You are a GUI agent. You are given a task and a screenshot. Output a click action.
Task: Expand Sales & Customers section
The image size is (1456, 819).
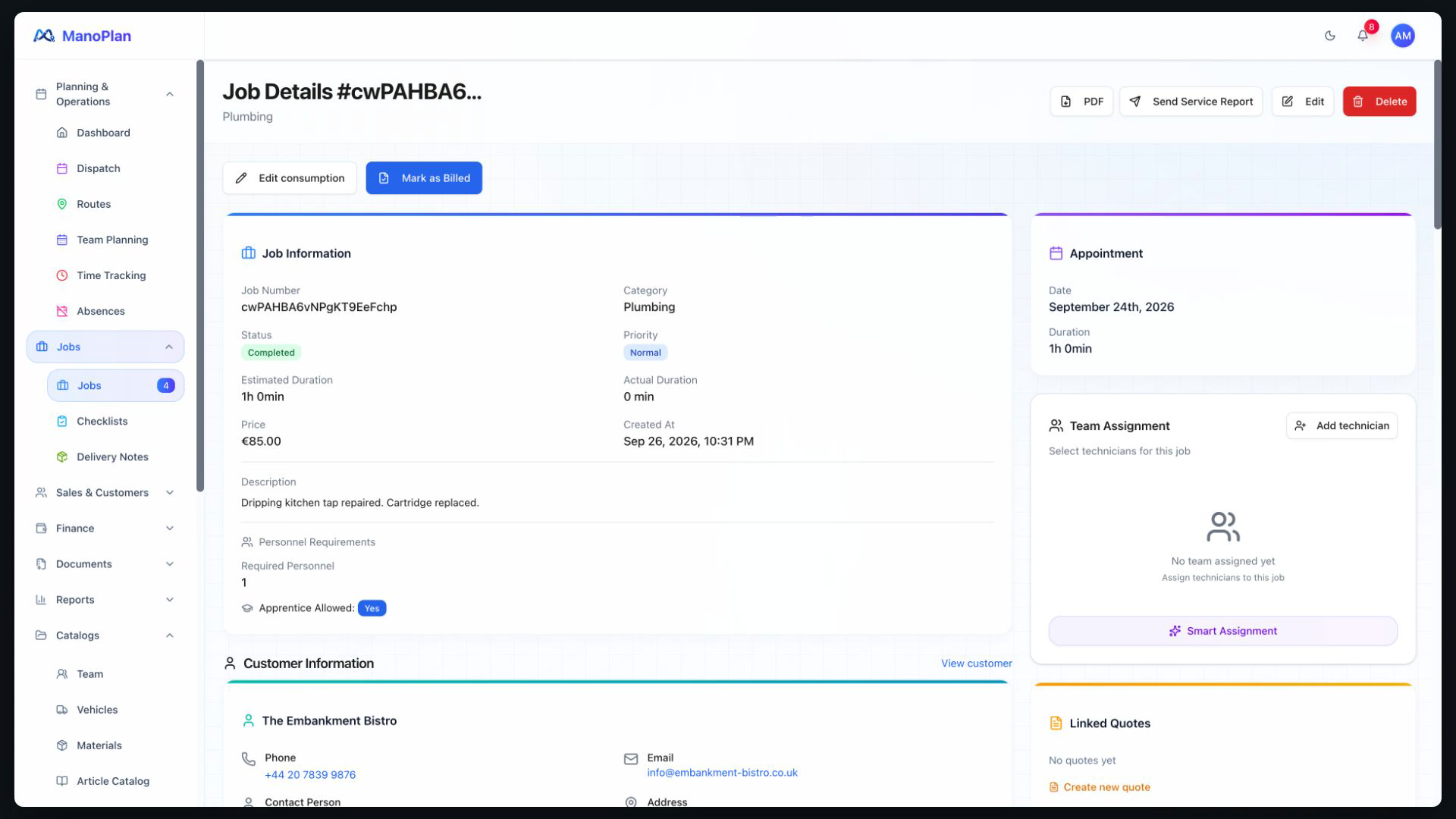(105, 492)
